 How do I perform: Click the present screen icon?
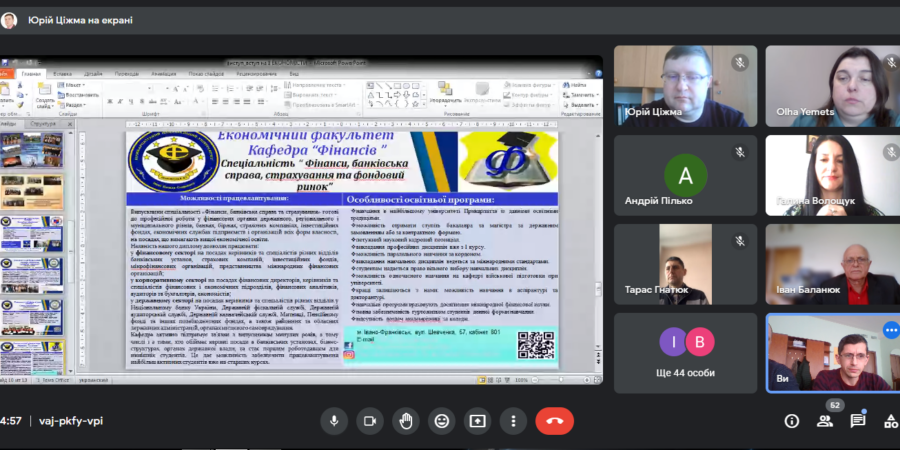478,421
